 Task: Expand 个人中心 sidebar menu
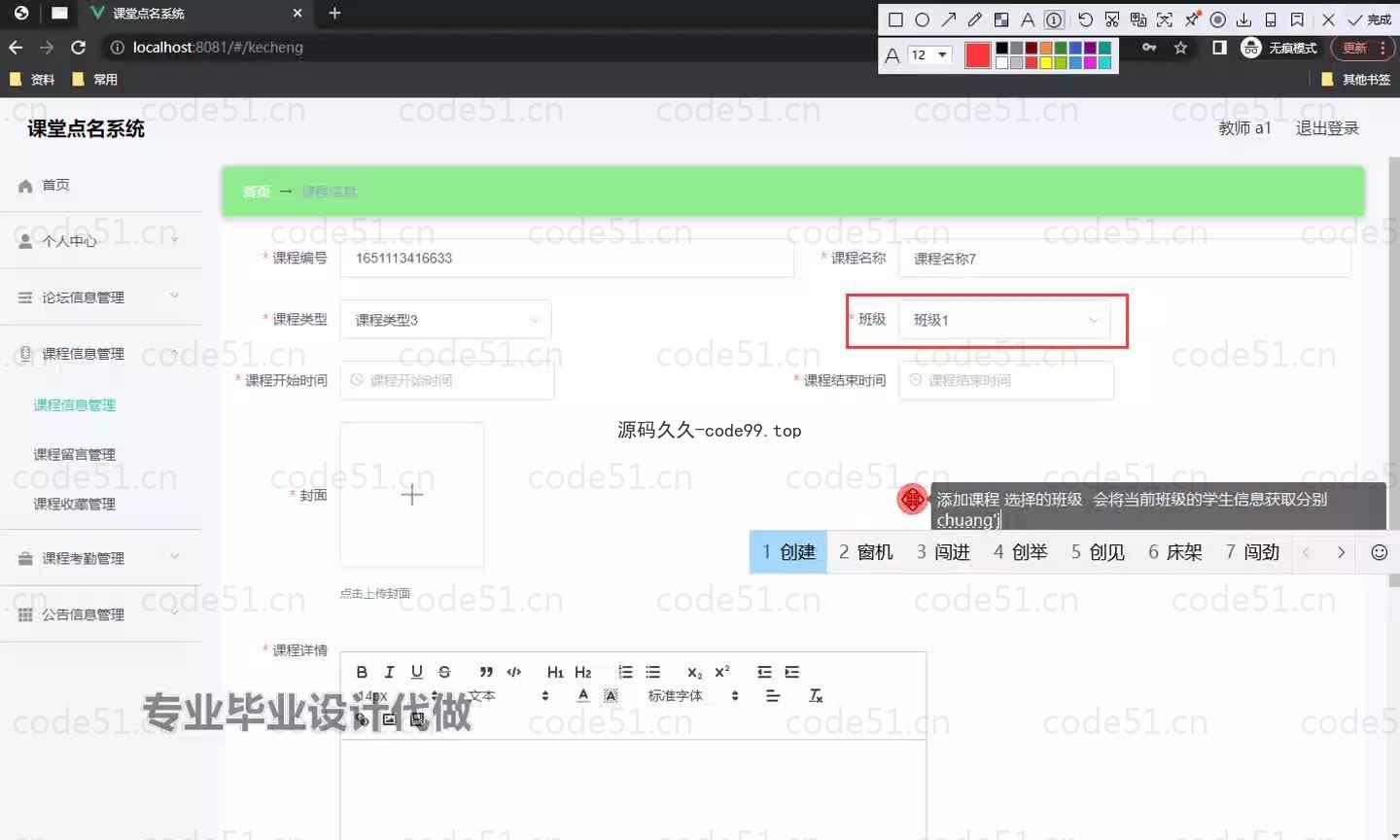[101, 240]
